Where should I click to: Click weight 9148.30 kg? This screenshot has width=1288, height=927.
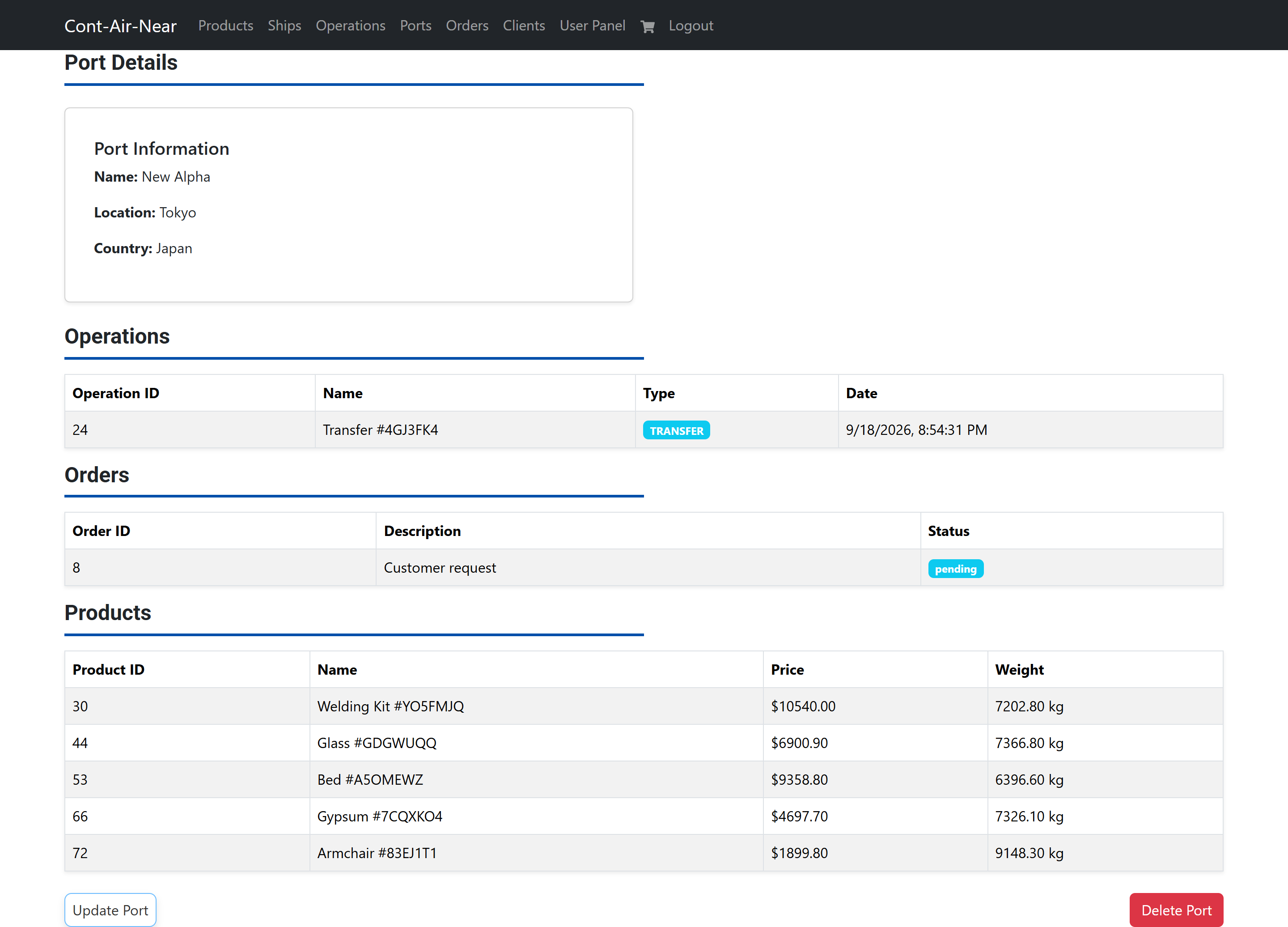[x=1029, y=853]
